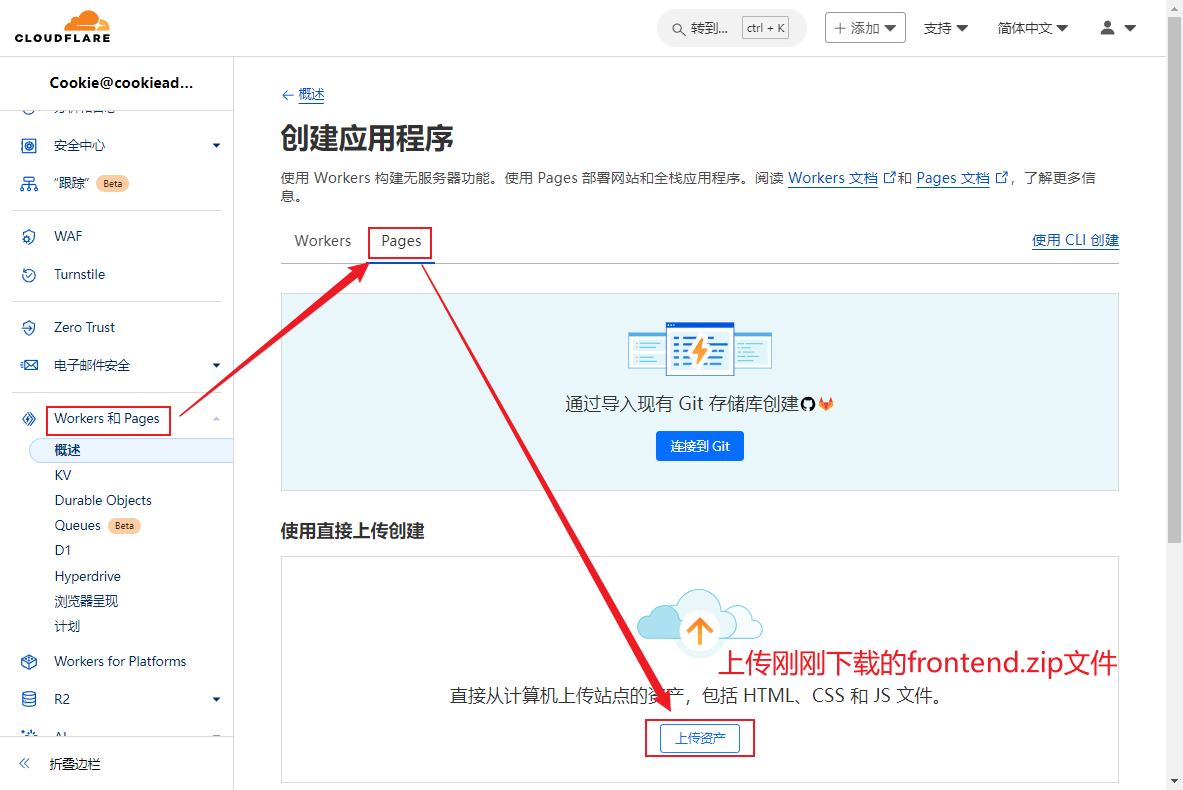
Task: Open the 使用 CLI 创建 link
Action: (x=1075, y=240)
